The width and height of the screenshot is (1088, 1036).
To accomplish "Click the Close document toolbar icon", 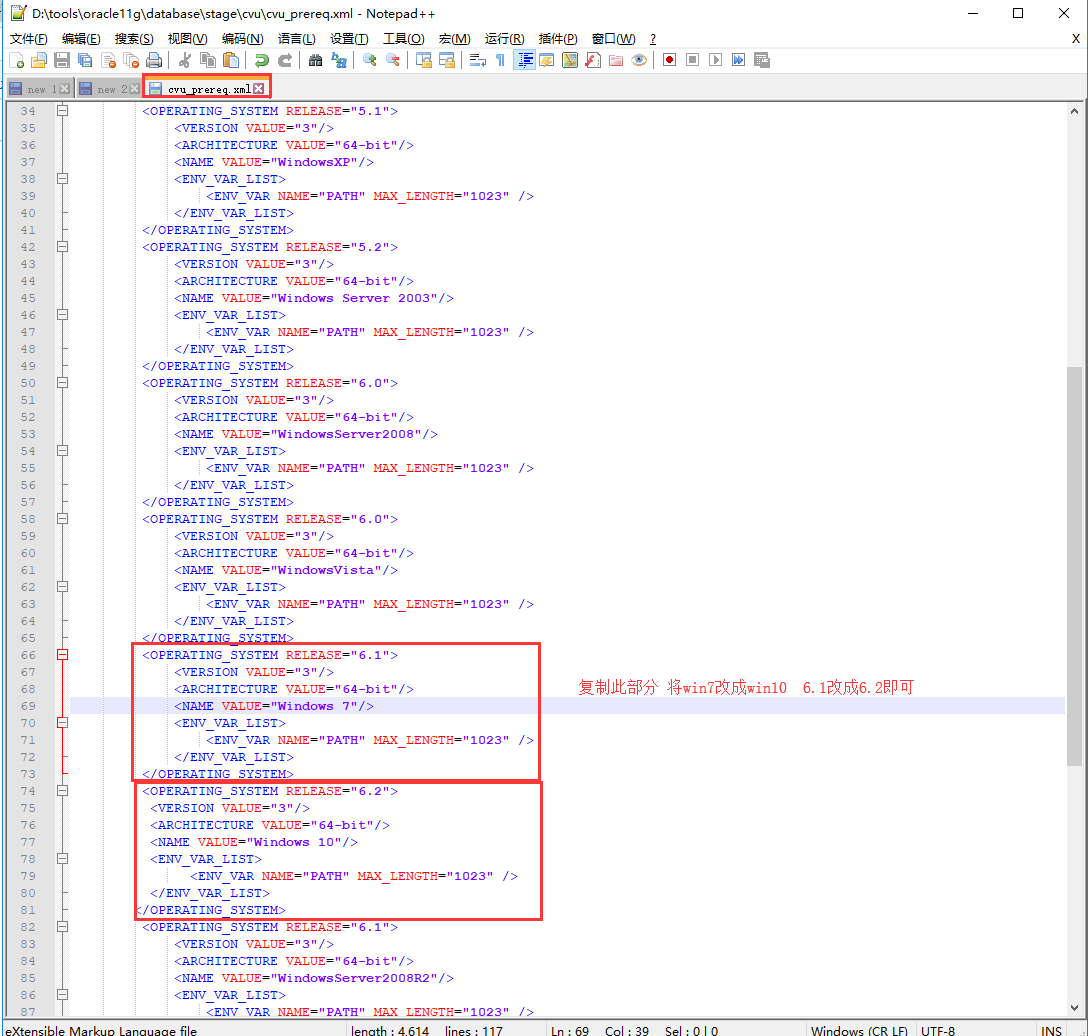I will pos(108,60).
